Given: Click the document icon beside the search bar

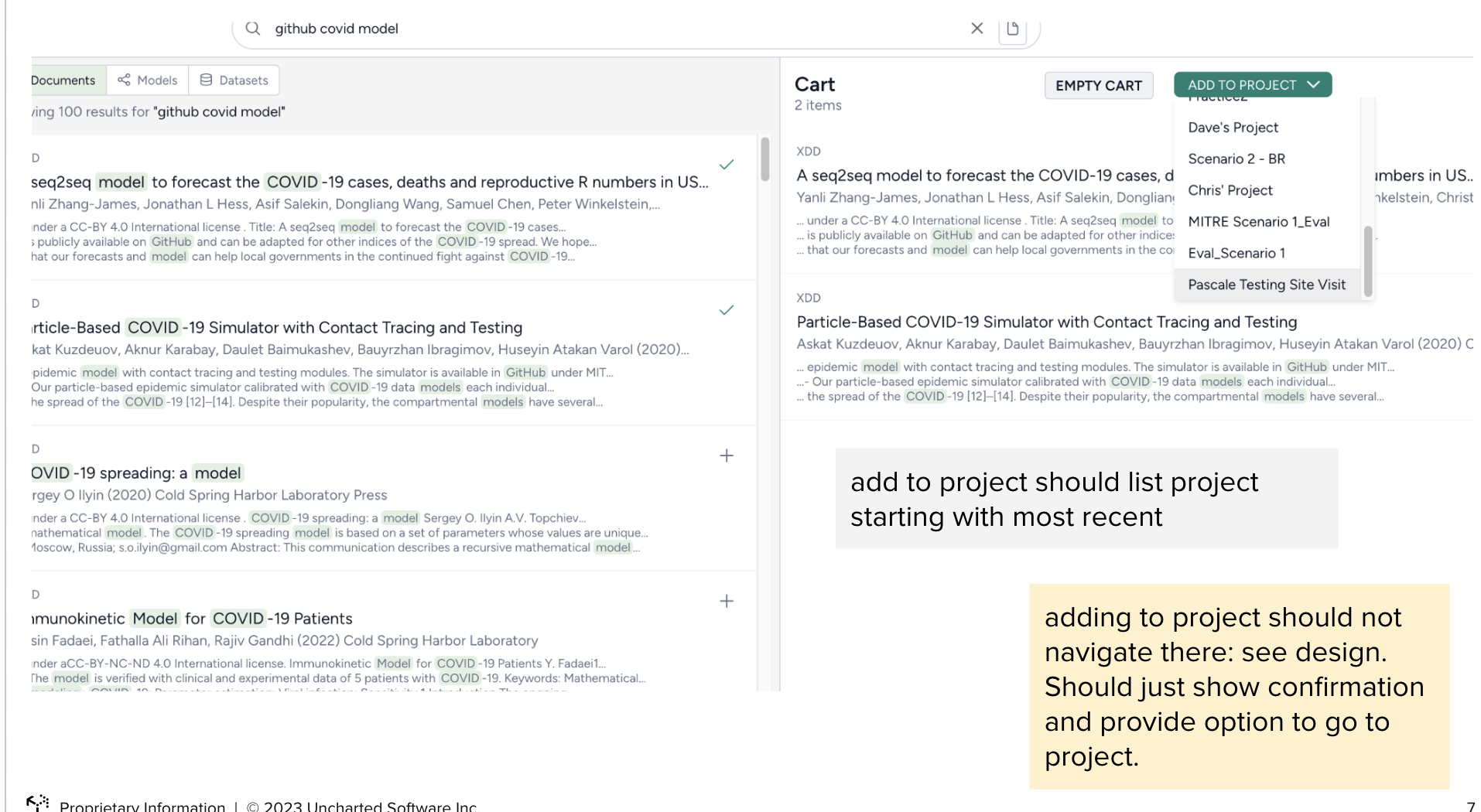Looking at the screenshot, I should (x=1012, y=28).
